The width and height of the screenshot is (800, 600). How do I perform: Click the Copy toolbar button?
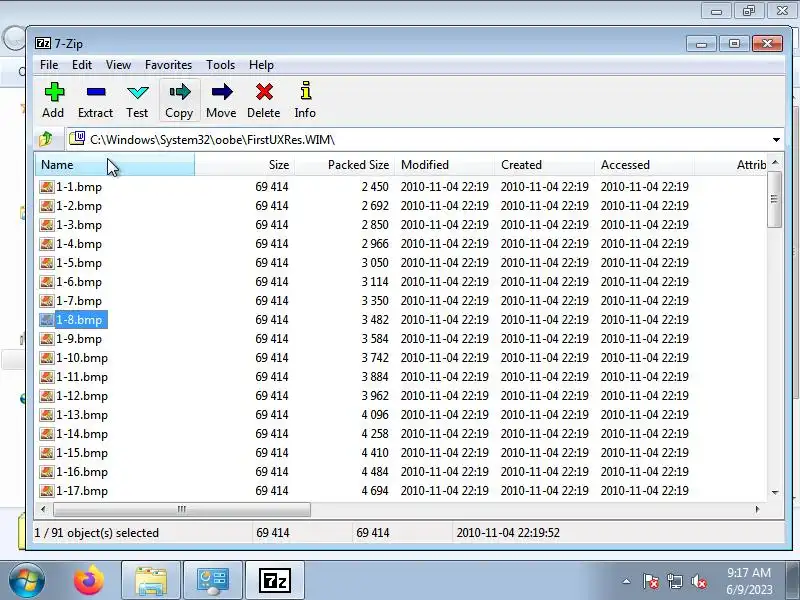pos(179,101)
